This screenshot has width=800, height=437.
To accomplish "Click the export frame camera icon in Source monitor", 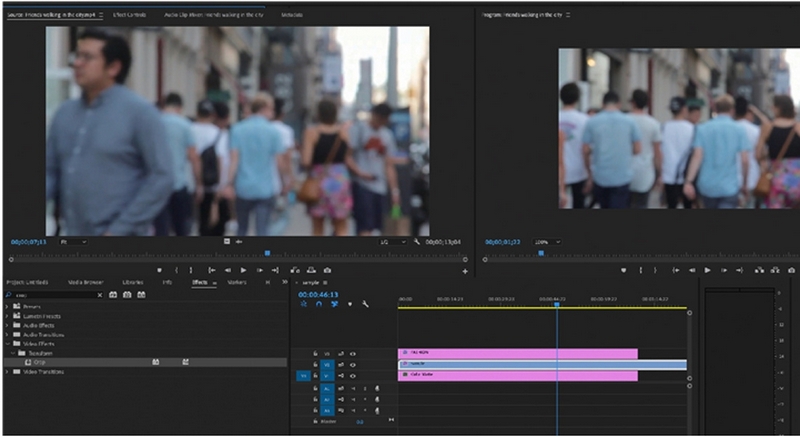I will click(327, 270).
